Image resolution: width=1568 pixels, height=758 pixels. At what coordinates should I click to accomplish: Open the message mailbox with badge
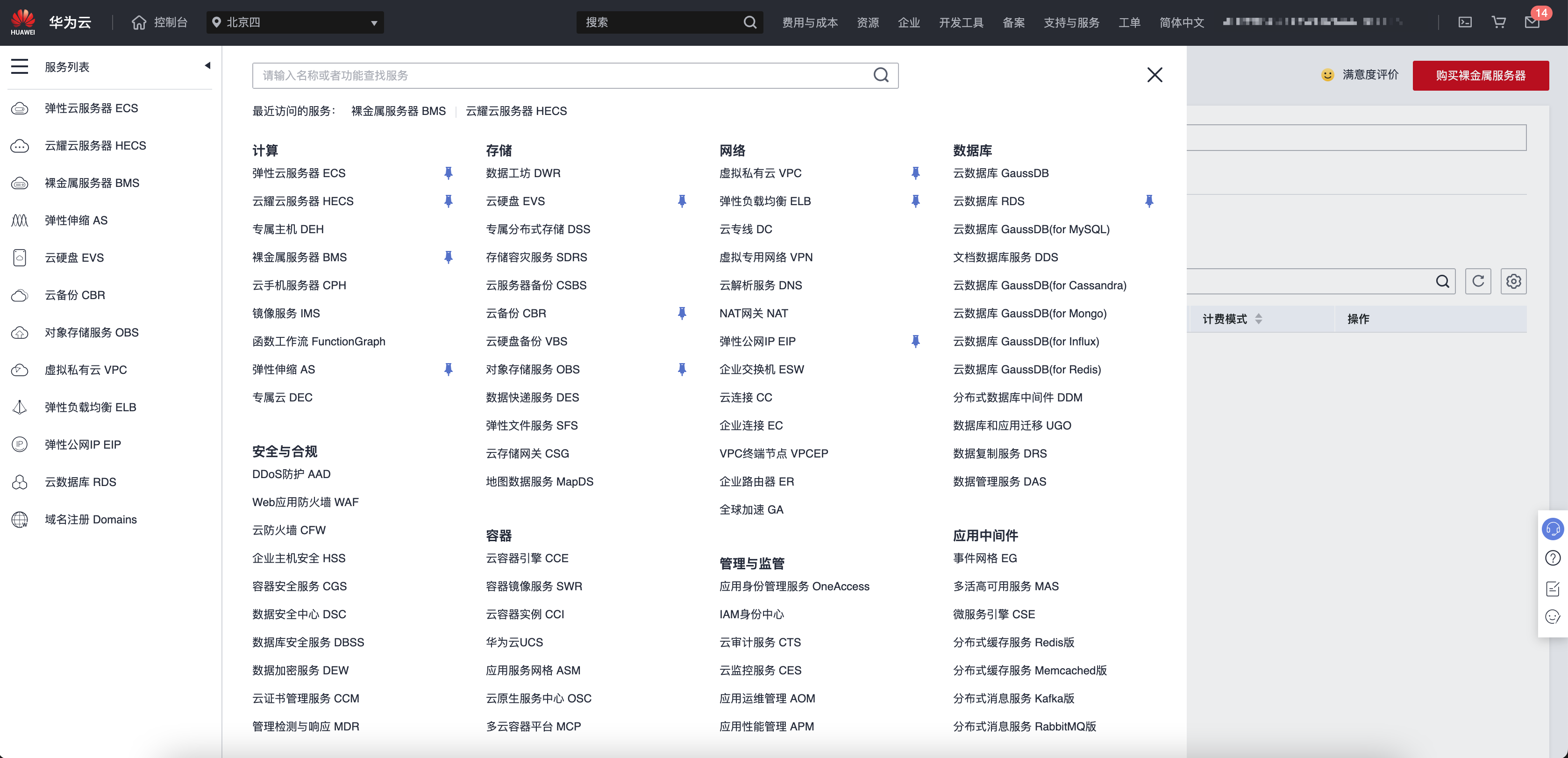1532,22
